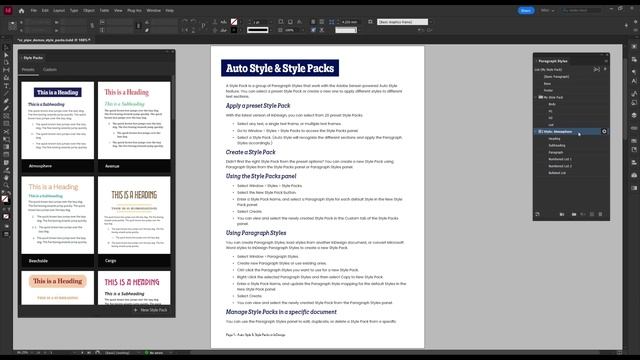Image resolution: width=640 pixels, height=360 pixels.
Task: Click the stroke color swatch in Control panel
Action: (x=234, y=30)
